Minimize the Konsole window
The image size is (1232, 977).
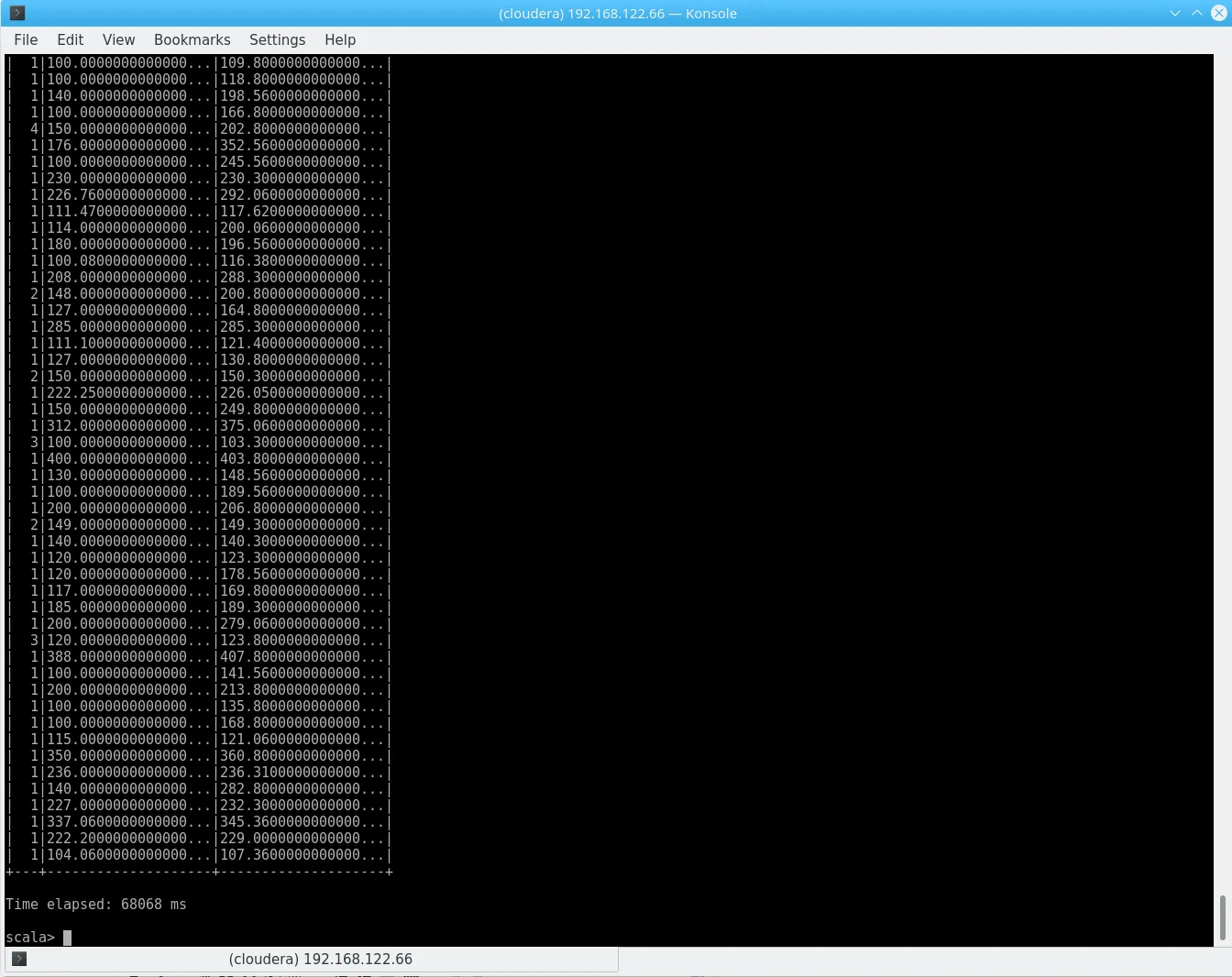pyautogui.click(x=1175, y=13)
